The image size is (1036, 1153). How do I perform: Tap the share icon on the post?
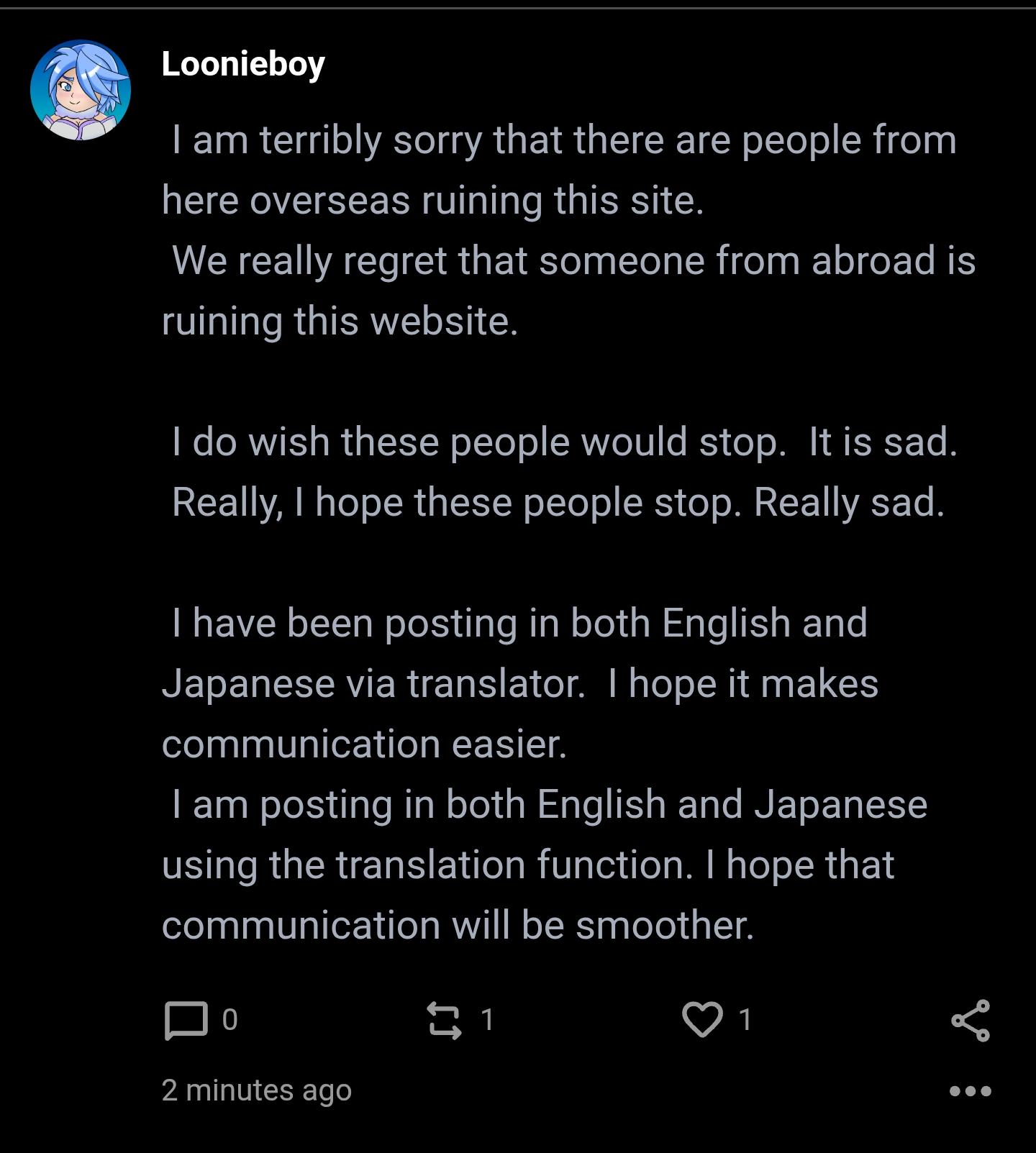pos(970,1020)
